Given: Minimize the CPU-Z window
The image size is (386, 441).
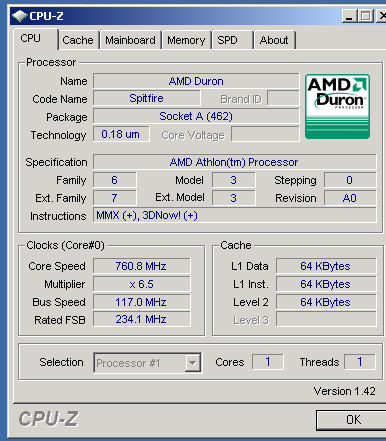Looking at the screenshot, I should (x=349, y=16).
